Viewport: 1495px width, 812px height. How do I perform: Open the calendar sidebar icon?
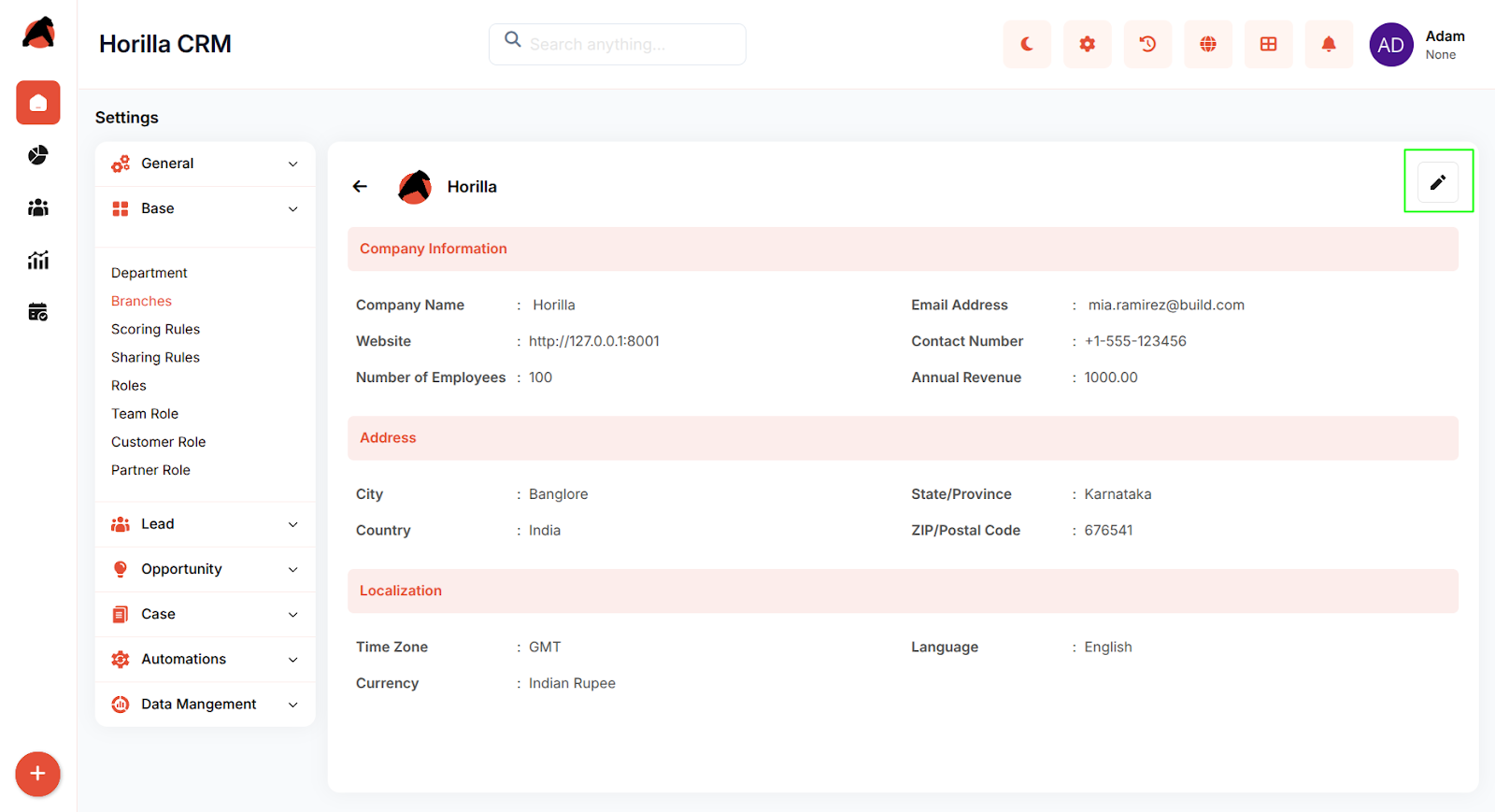38,312
